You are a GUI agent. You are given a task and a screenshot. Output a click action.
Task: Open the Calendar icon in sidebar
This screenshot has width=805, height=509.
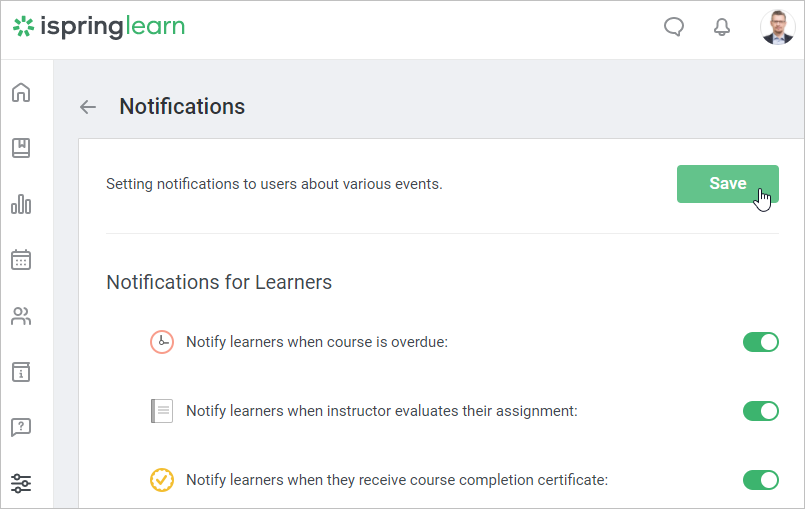pos(21,260)
